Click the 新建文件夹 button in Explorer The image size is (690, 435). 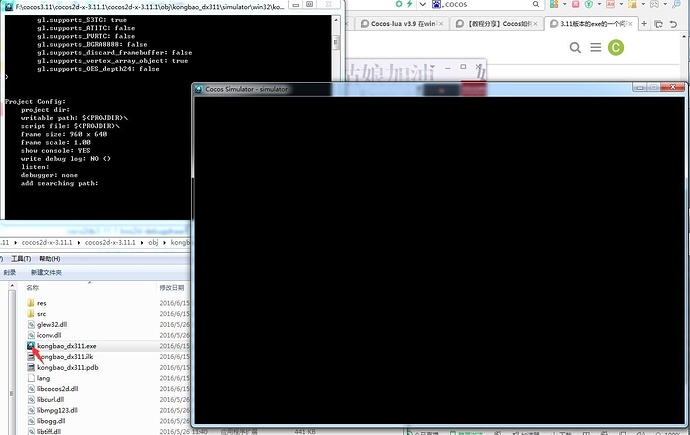point(46,273)
